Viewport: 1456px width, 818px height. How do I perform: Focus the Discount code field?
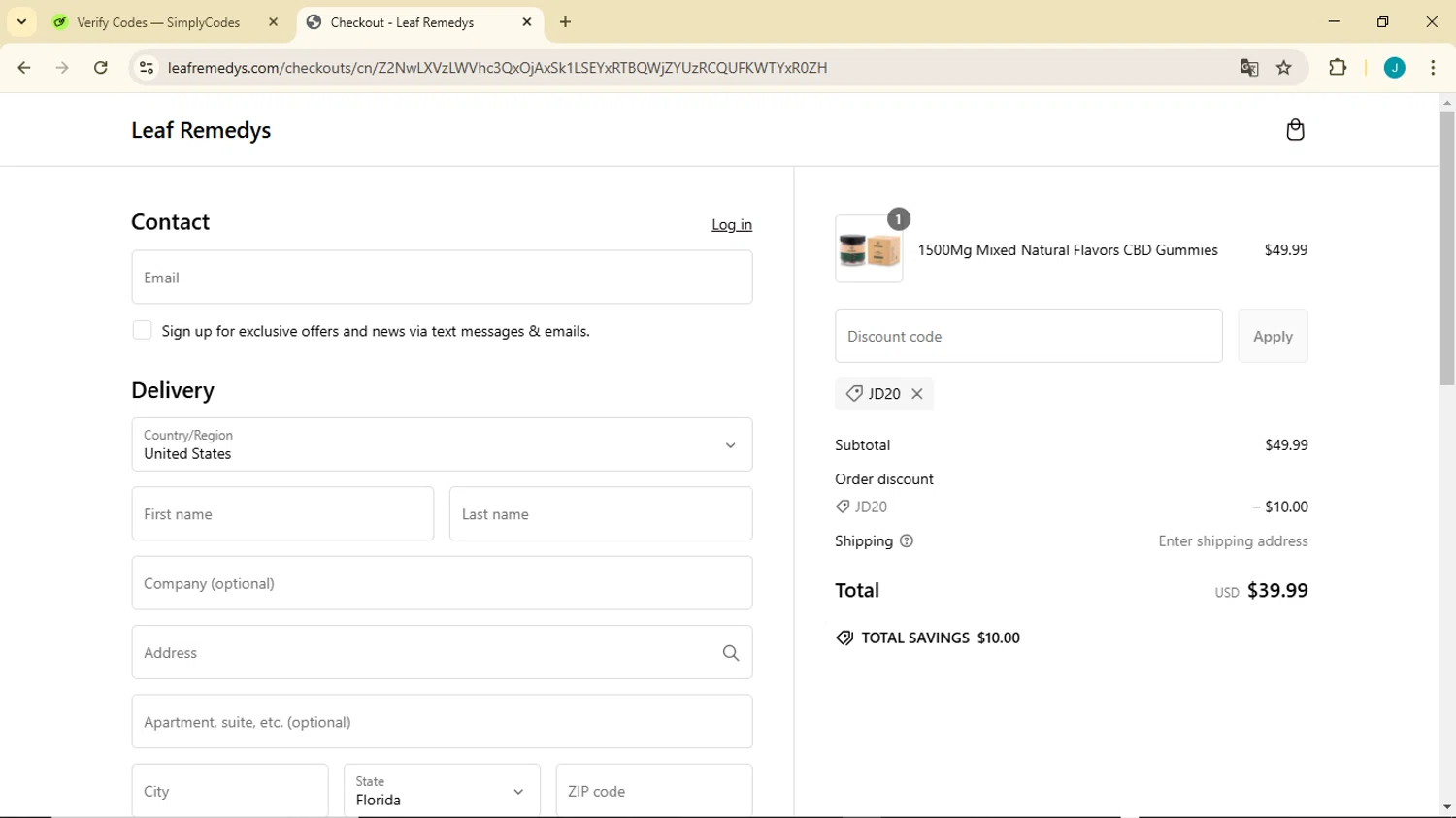click(x=1029, y=336)
